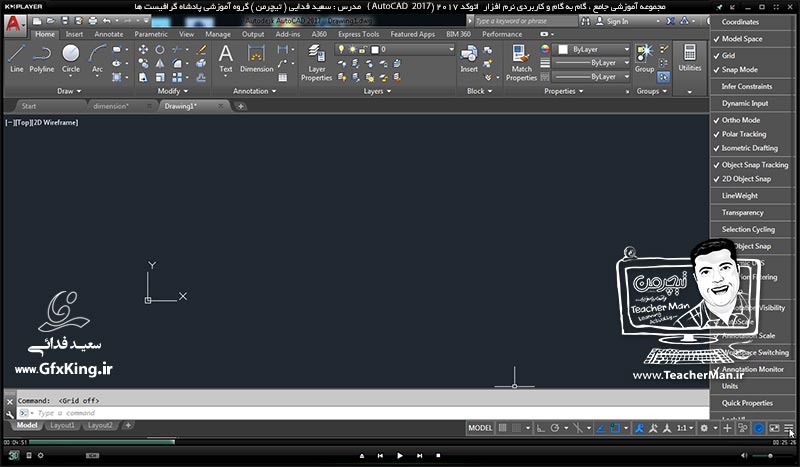Activate the Rotate tool in Modify
This screenshot has height=467, width=800.
160,50
